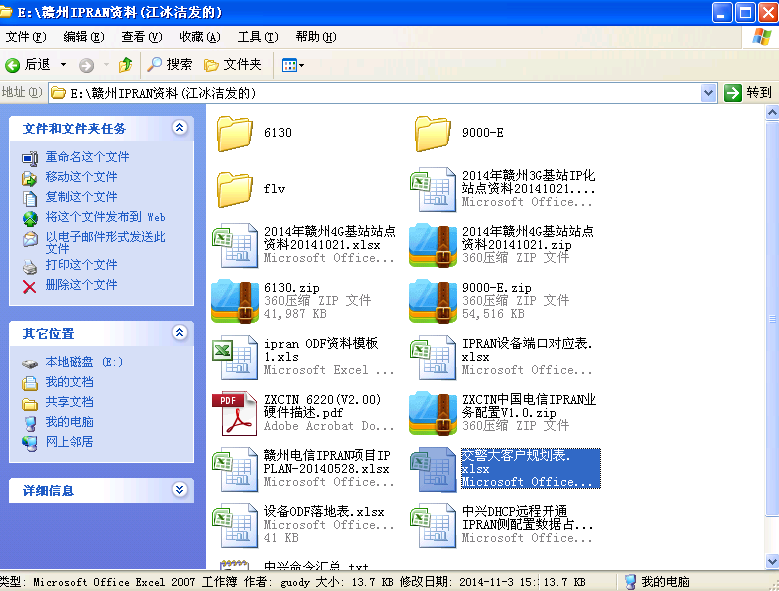Click the greyed Forward arrow icon
Screen dimensions: 779x591
coord(86,65)
